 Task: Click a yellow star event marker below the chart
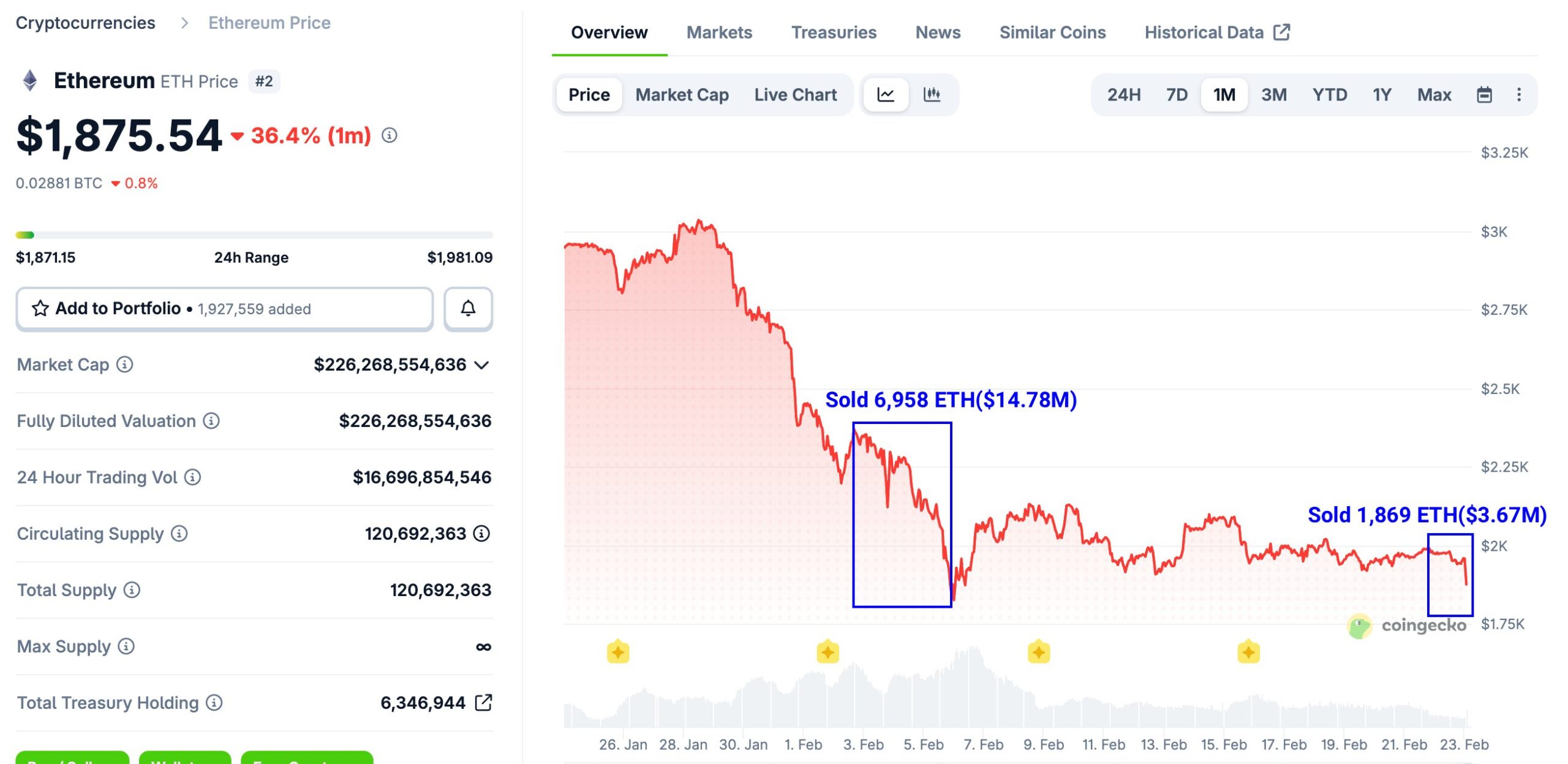[x=618, y=652]
